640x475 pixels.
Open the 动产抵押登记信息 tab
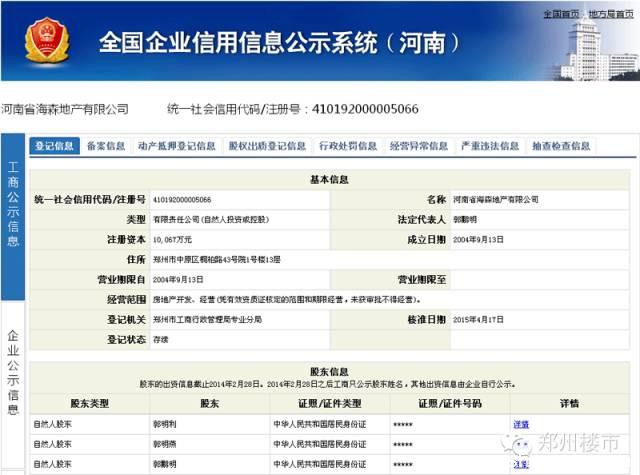[x=177, y=146]
